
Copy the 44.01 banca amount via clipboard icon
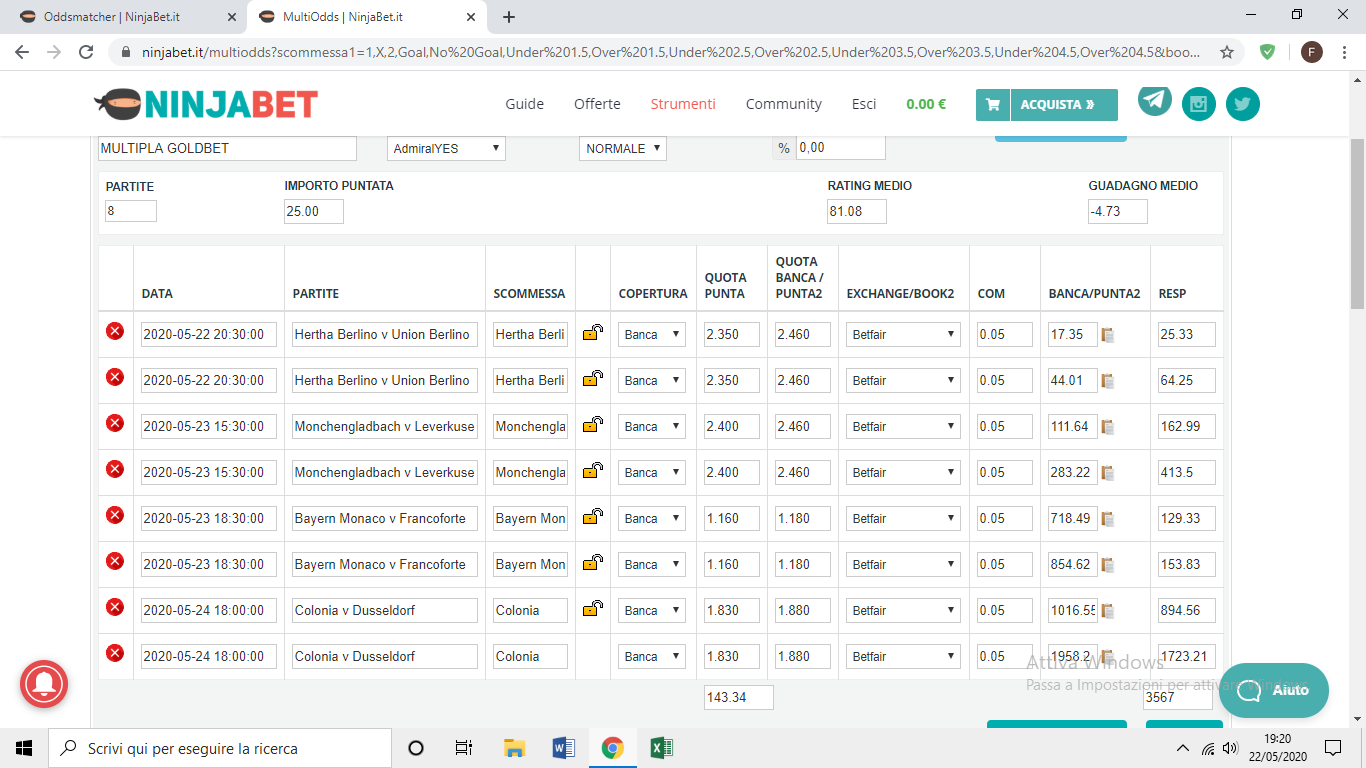(x=1107, y=381)
